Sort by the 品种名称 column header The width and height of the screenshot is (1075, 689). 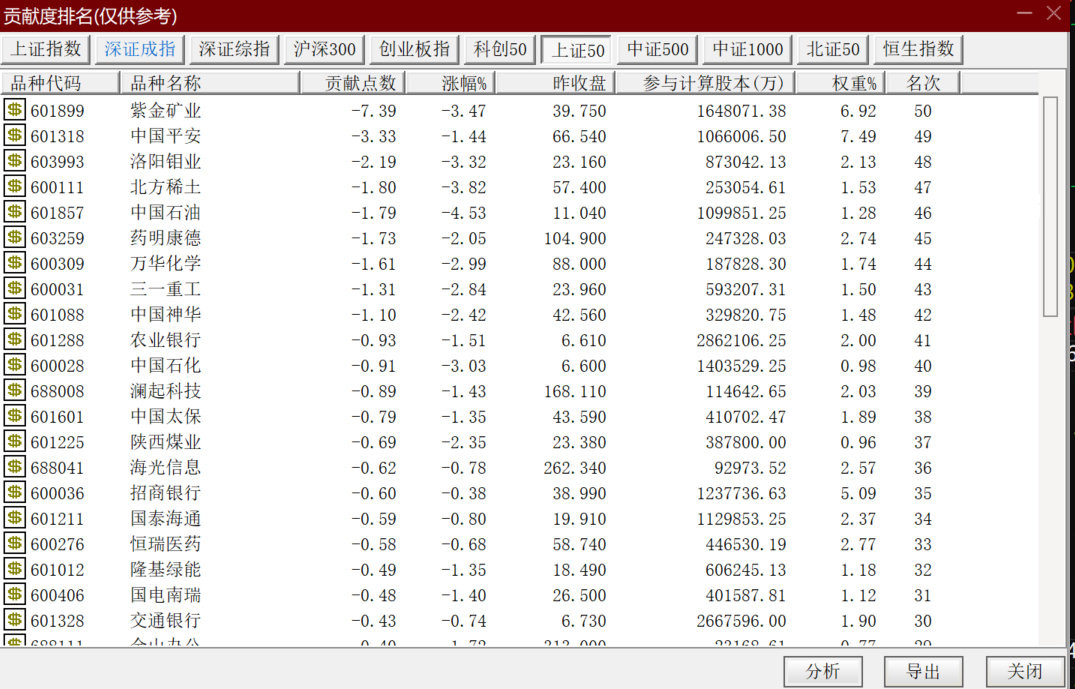click(210, 84)
